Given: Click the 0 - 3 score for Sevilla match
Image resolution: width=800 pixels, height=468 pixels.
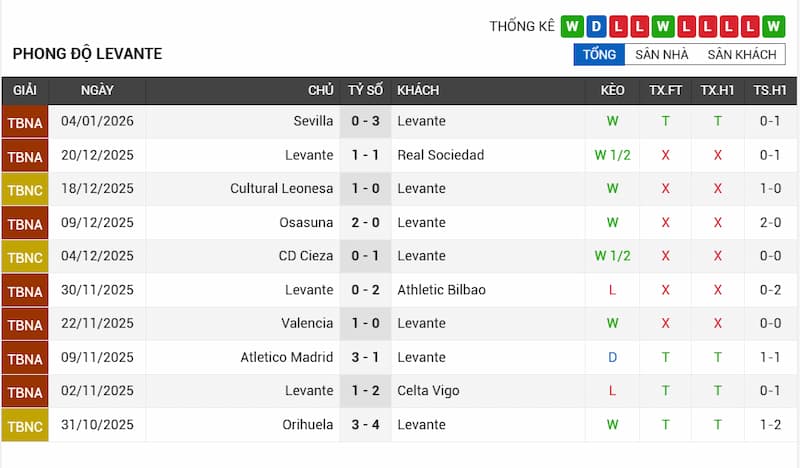Looking at the screenshot, I should (x=366, y=121).
